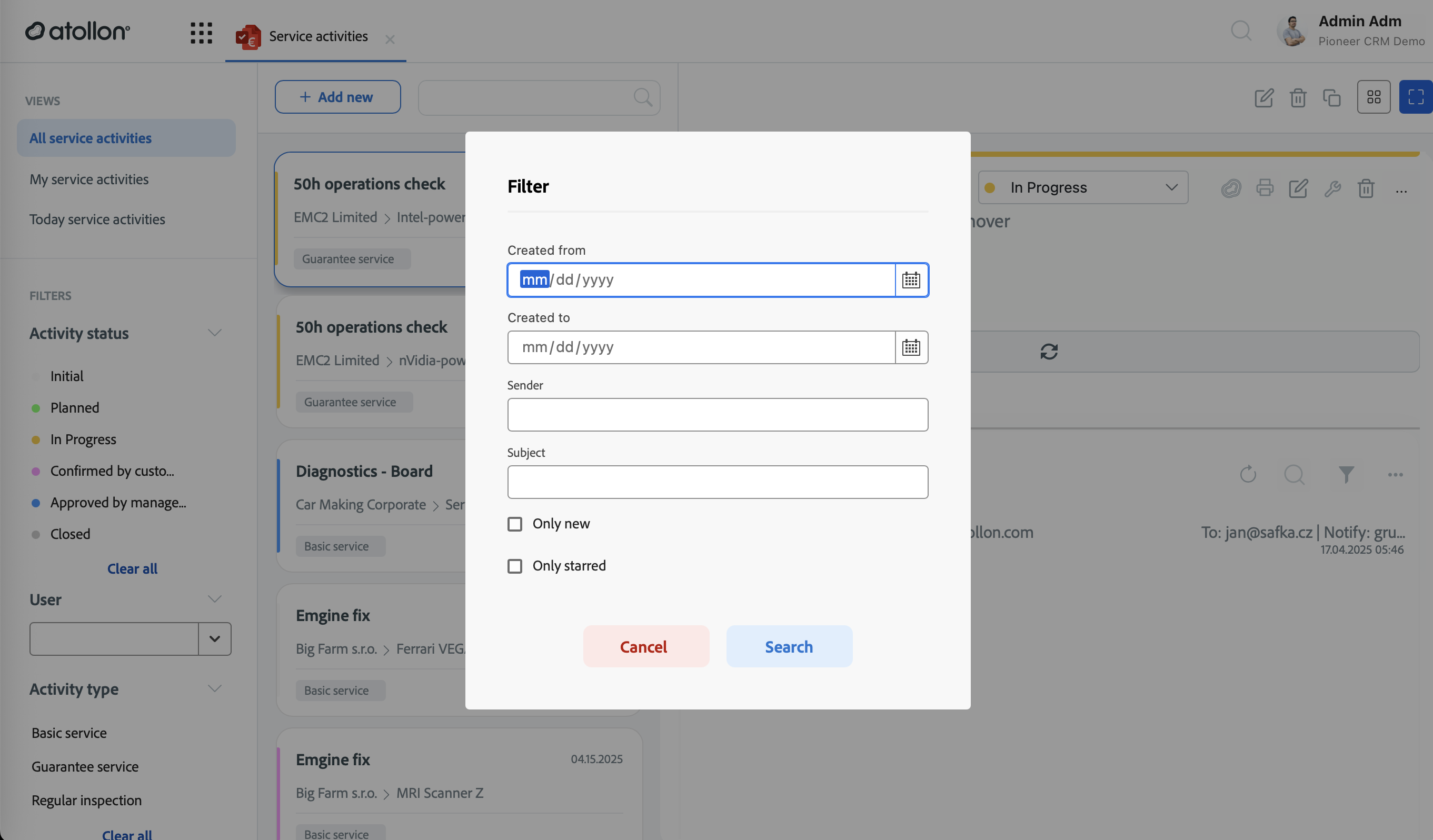Filter by In Progress activity status
The height and width of the screenshot is (840, 1433).
click(x=83, y=439)
